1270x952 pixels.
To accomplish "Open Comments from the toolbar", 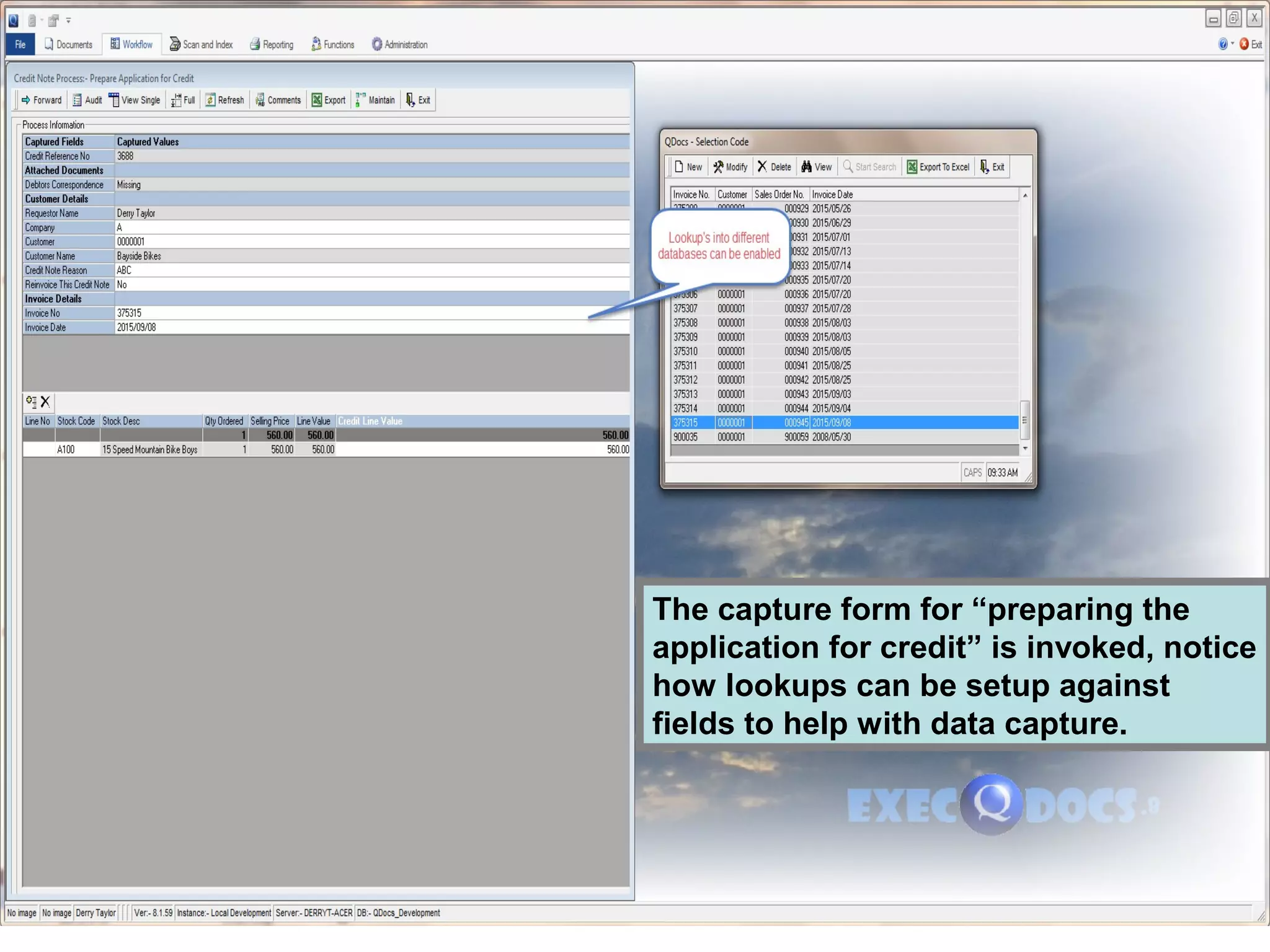I will (x=278, y=100).
